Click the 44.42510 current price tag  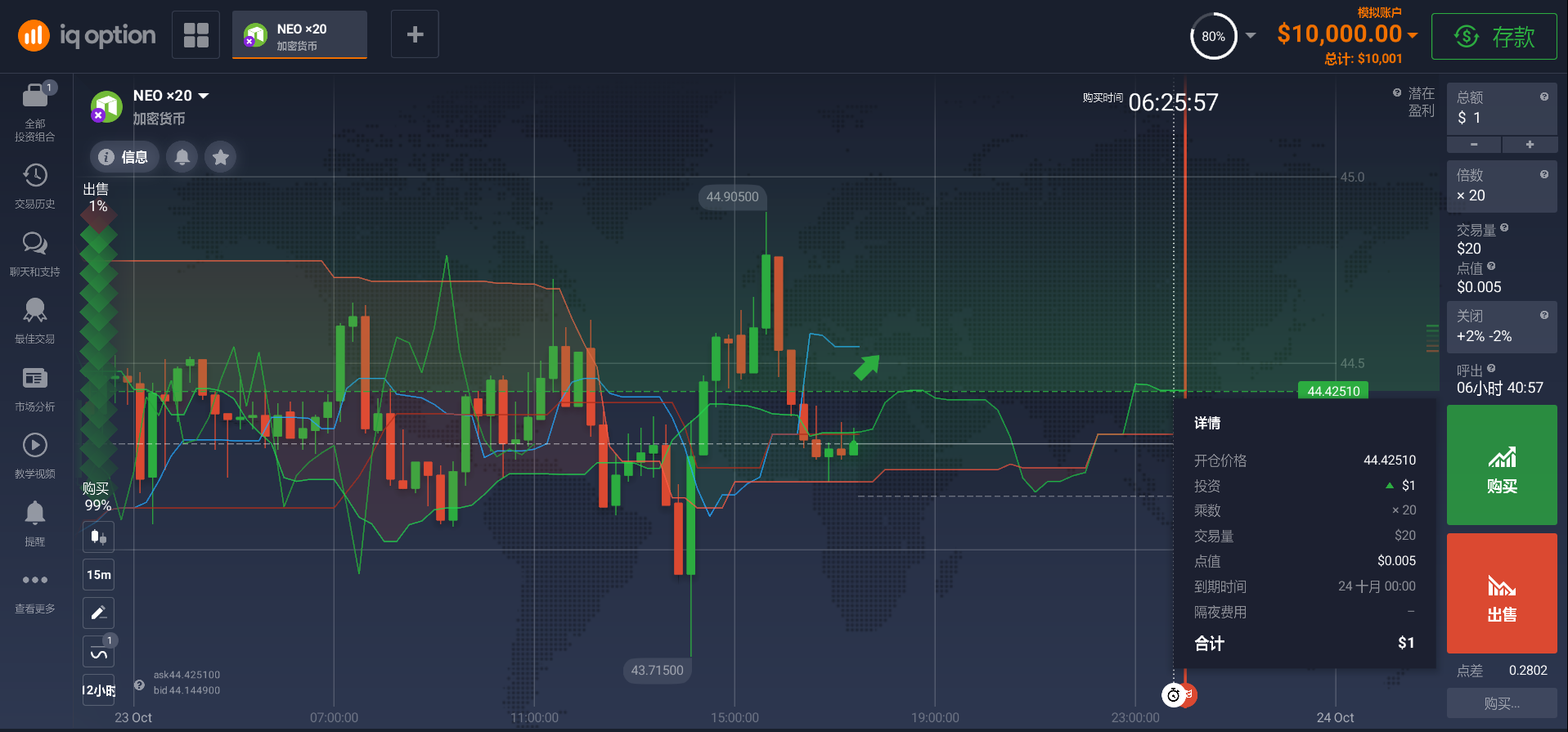tap(1333, 391)
